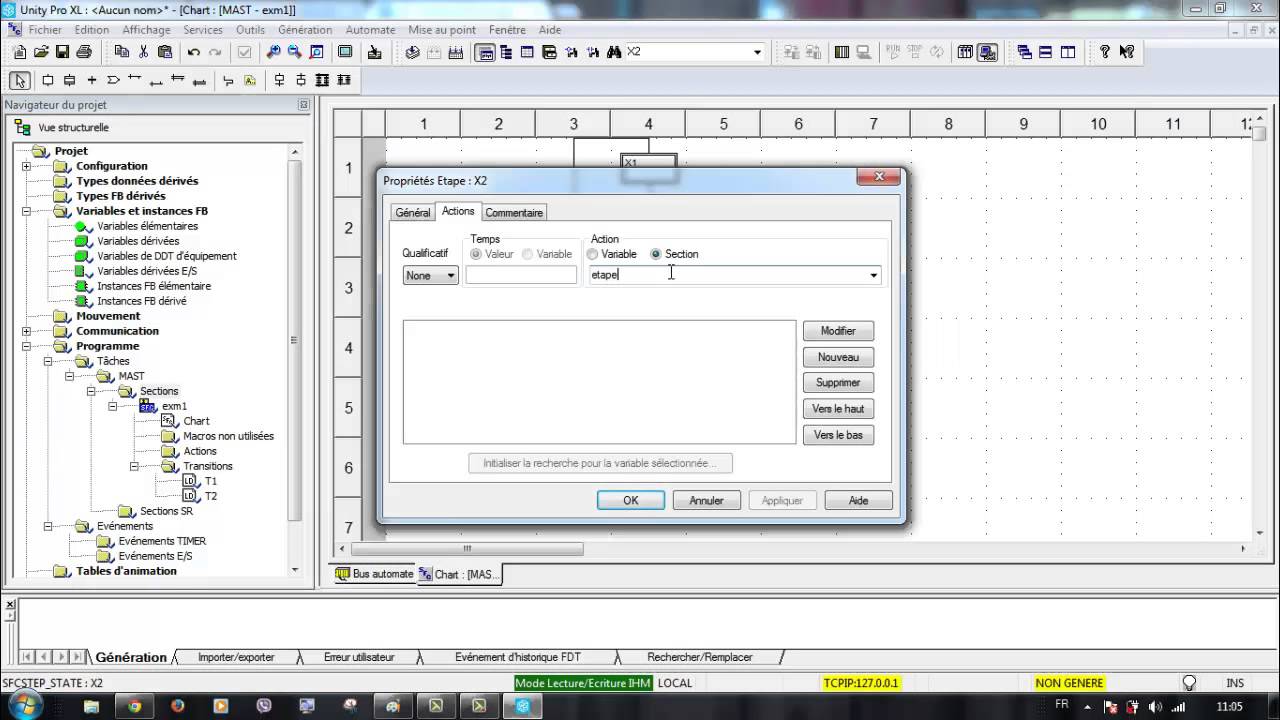The image size is (1280, 720).
Task: Select the Tables d'animation tree item
Action: click(126, 571)
